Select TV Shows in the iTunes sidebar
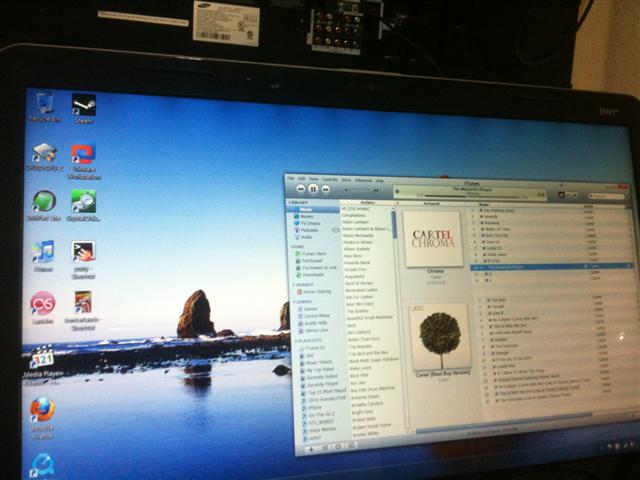Screen dimensions: 640x480 pos(307,223)
